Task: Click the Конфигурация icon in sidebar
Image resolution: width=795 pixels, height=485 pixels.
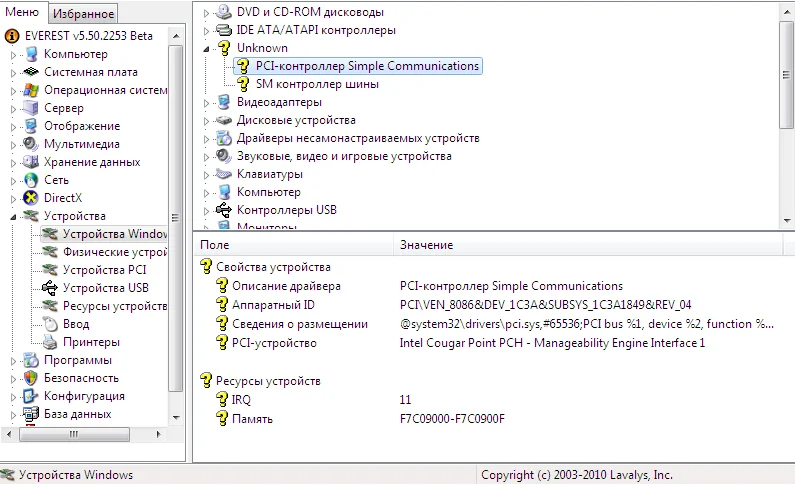Action: click(31, 396)
